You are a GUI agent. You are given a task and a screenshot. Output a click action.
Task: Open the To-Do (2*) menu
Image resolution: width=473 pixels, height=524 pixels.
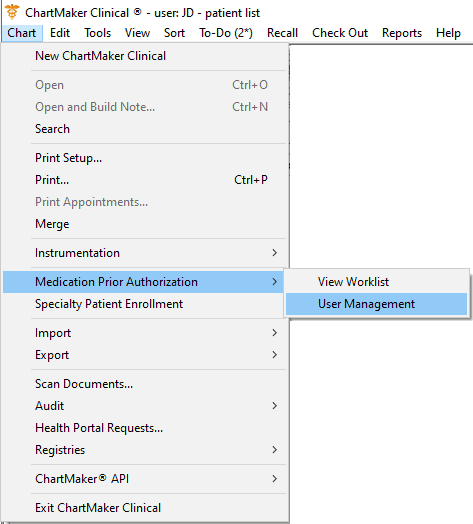(226, 33)
